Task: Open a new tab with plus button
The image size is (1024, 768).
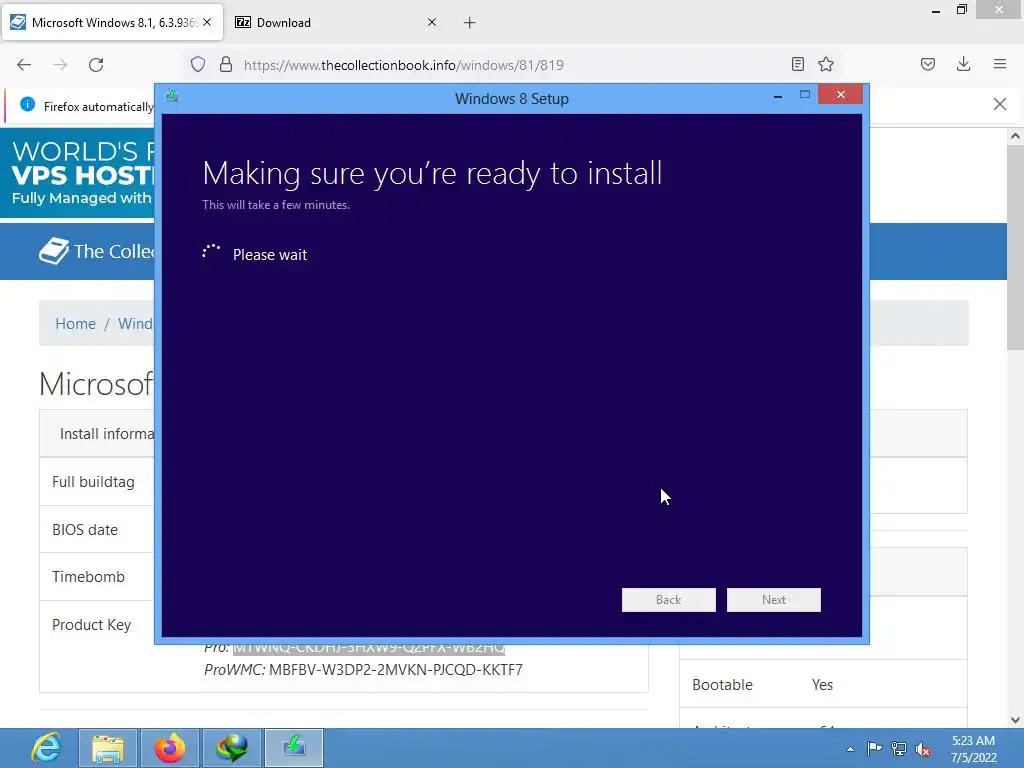Action: tap(470, 23)
